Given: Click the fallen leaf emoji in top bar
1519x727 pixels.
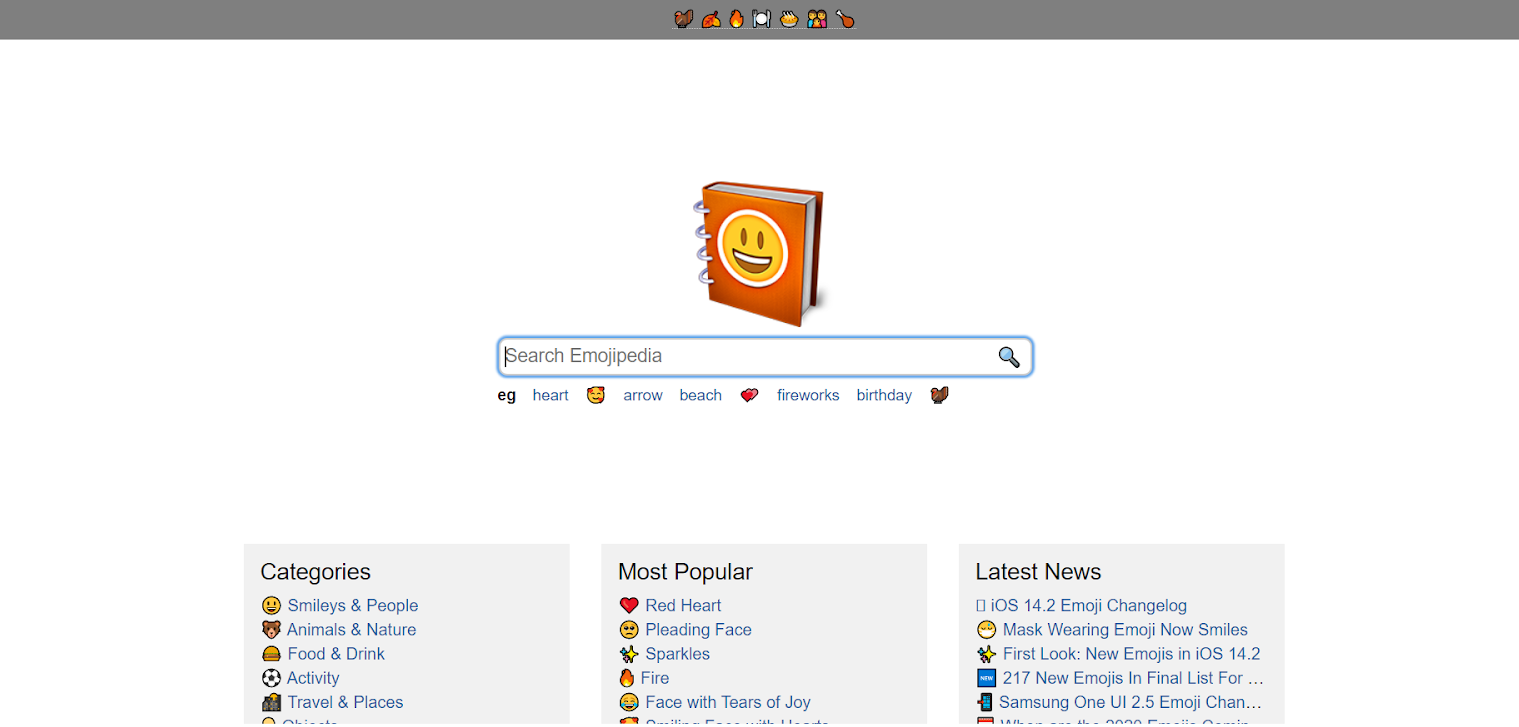Looking at the screenshot, I should (711, 19).
